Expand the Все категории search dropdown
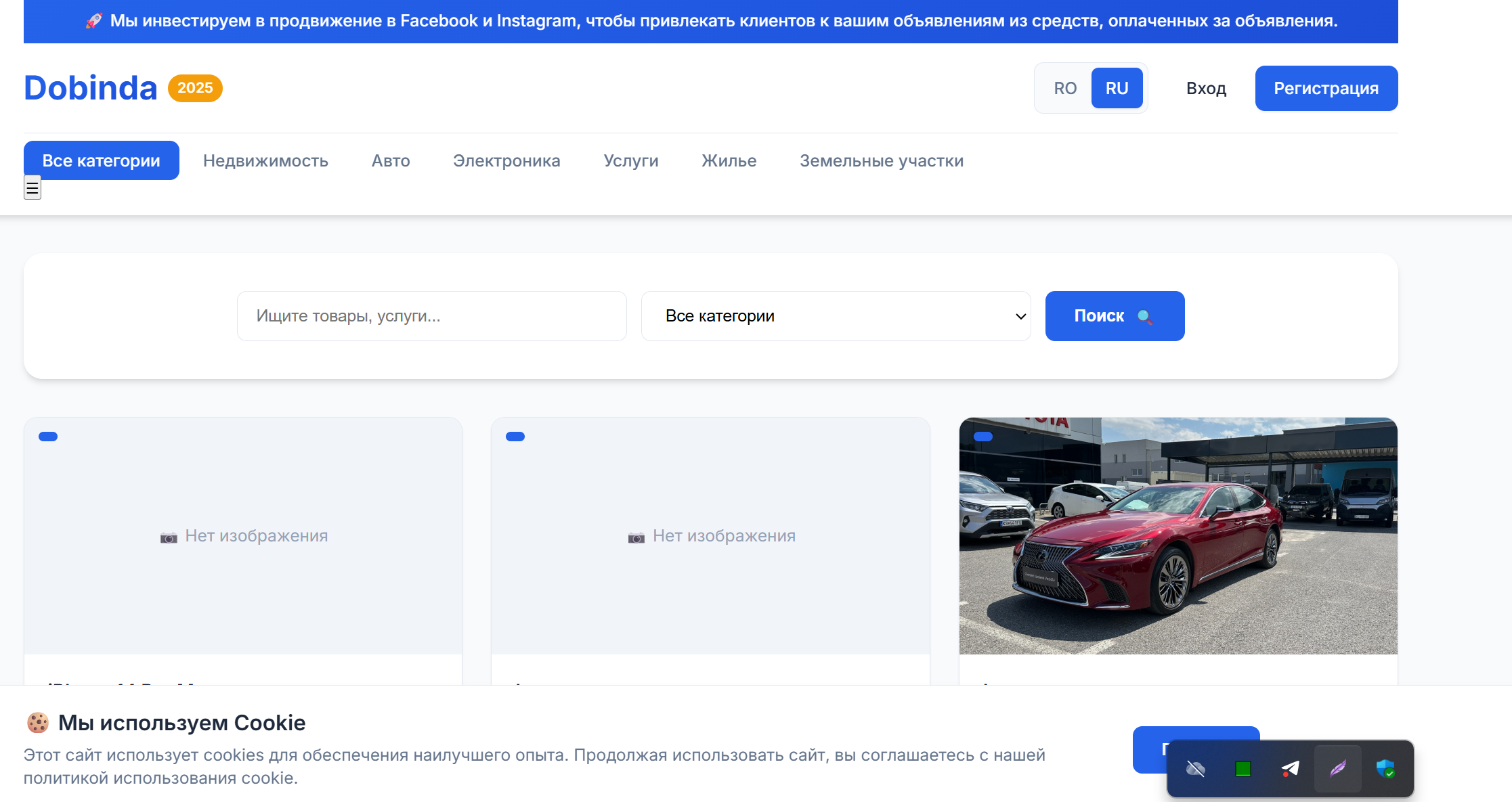This screenshot has height=802, width=1512. coord(836,316)
